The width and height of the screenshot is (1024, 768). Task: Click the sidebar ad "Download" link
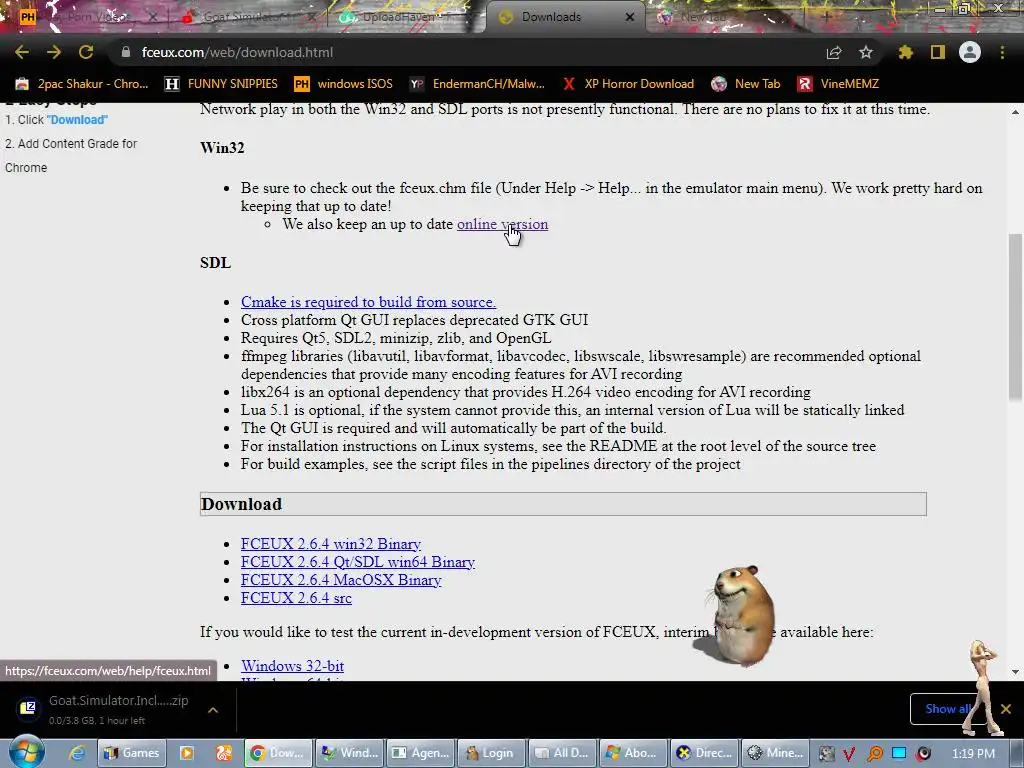pyautogui.click(x=77, y=120)
